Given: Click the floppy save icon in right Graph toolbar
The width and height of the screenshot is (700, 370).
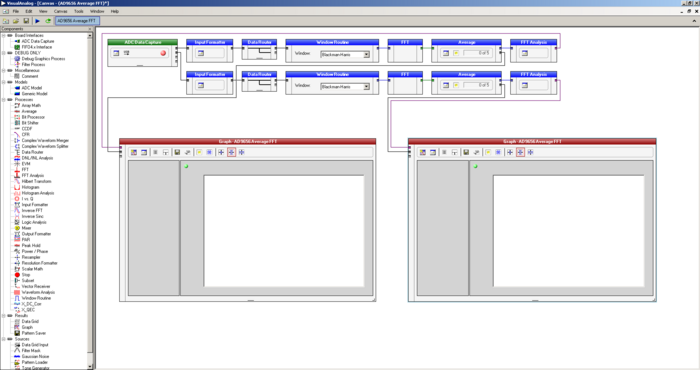Looking at the screenshot, I should coord(466,152).
